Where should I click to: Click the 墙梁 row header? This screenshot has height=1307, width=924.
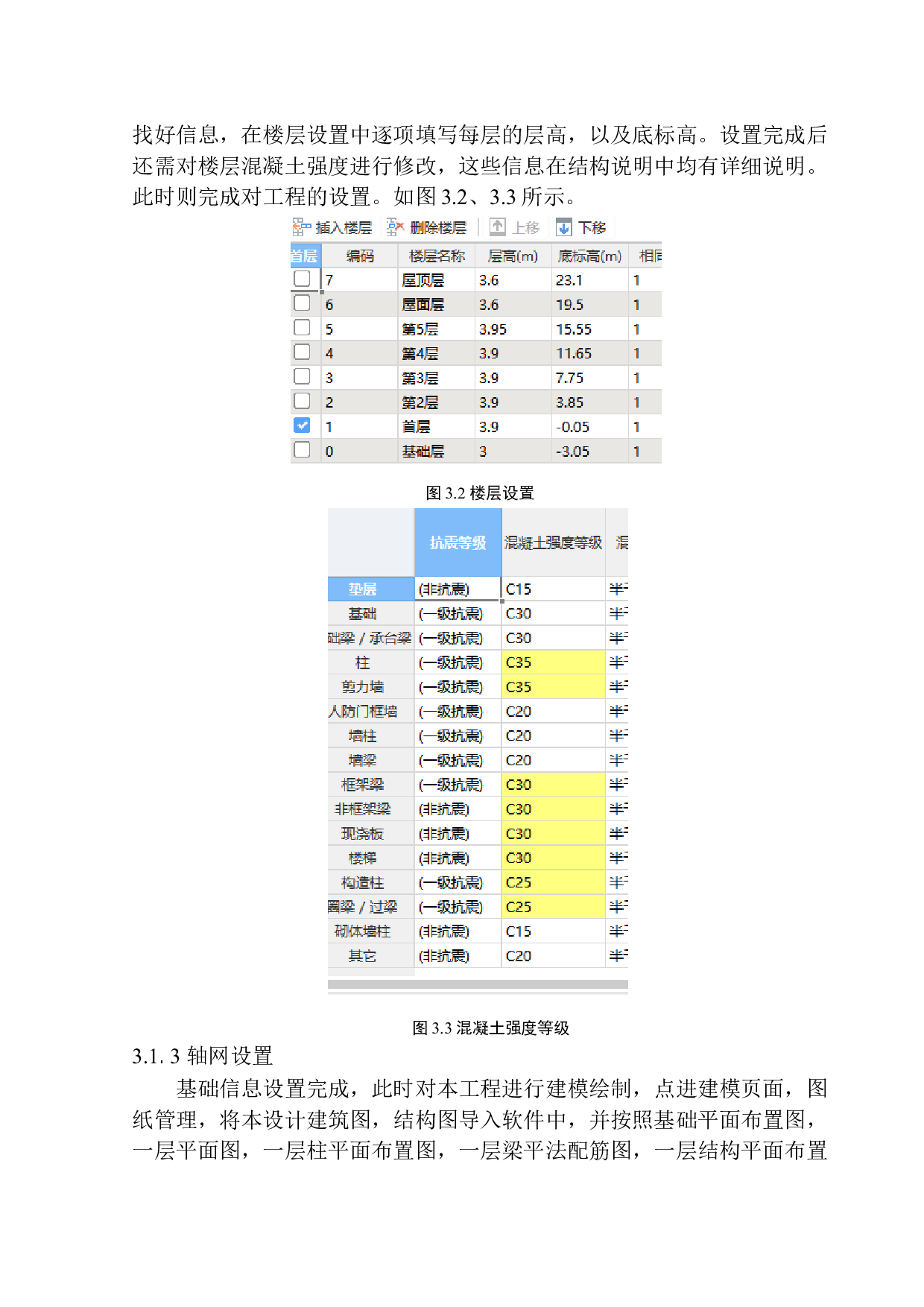(x=370, y=760)
